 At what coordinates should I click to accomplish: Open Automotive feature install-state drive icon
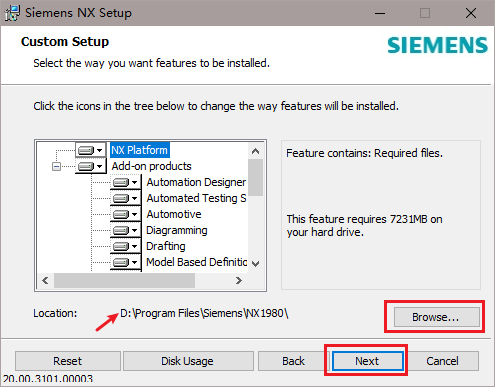tap(125, 214)
